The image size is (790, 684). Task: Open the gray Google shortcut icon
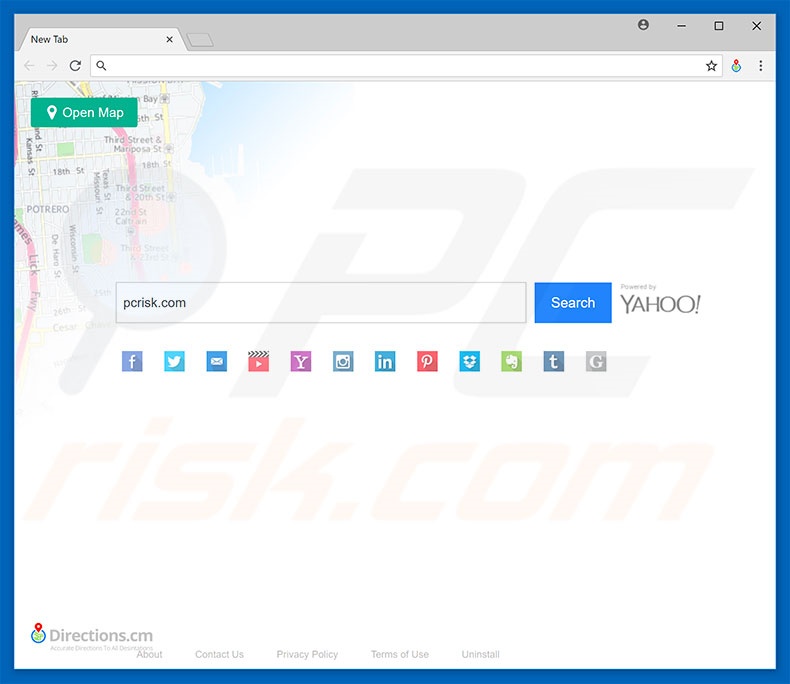tap(596, 362)
